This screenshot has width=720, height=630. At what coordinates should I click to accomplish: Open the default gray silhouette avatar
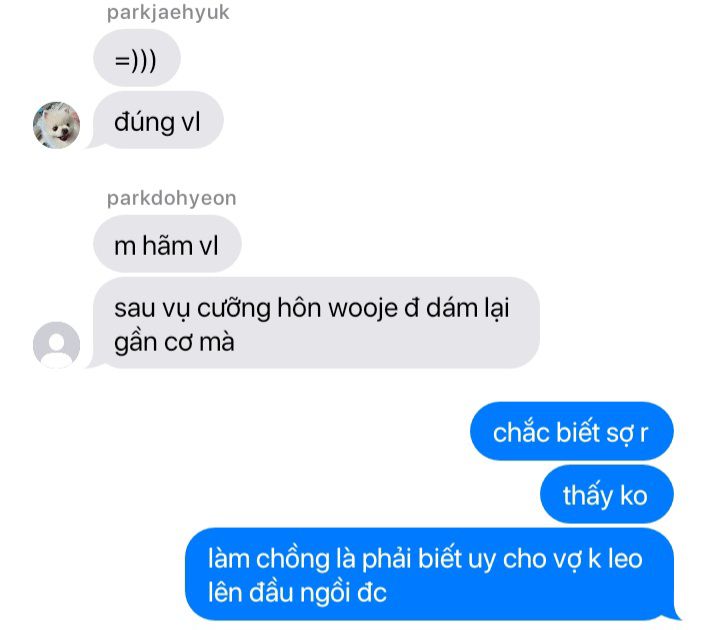(56, 345)
